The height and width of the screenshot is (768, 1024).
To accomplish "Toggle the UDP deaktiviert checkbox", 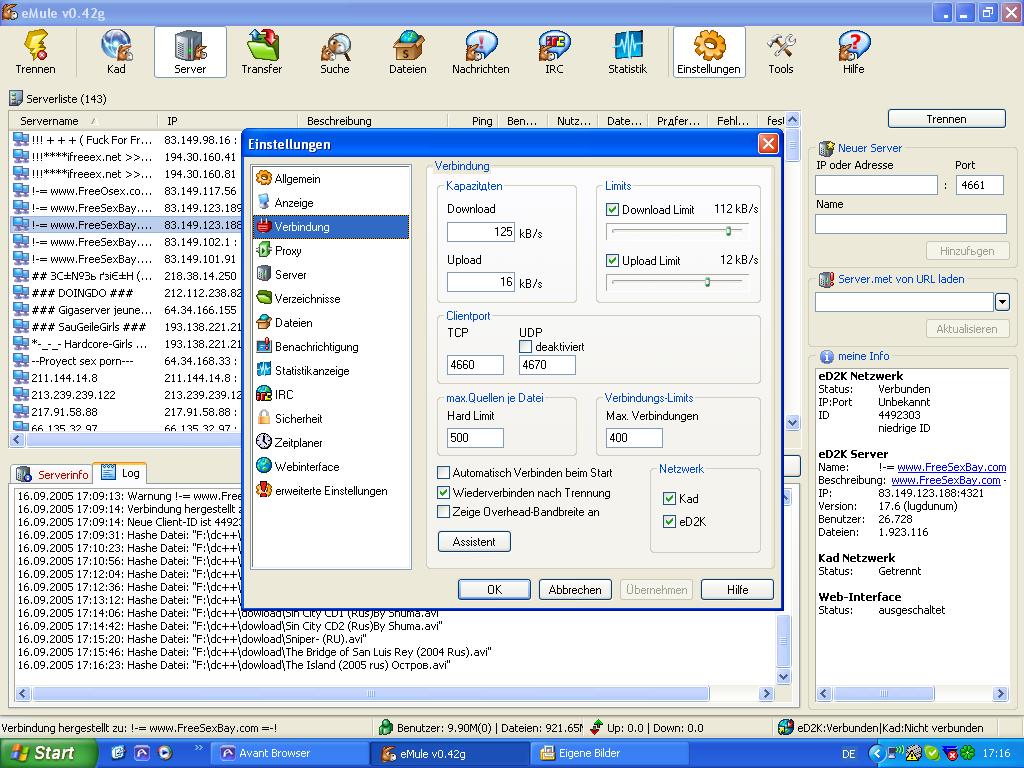I will [526, 347].
